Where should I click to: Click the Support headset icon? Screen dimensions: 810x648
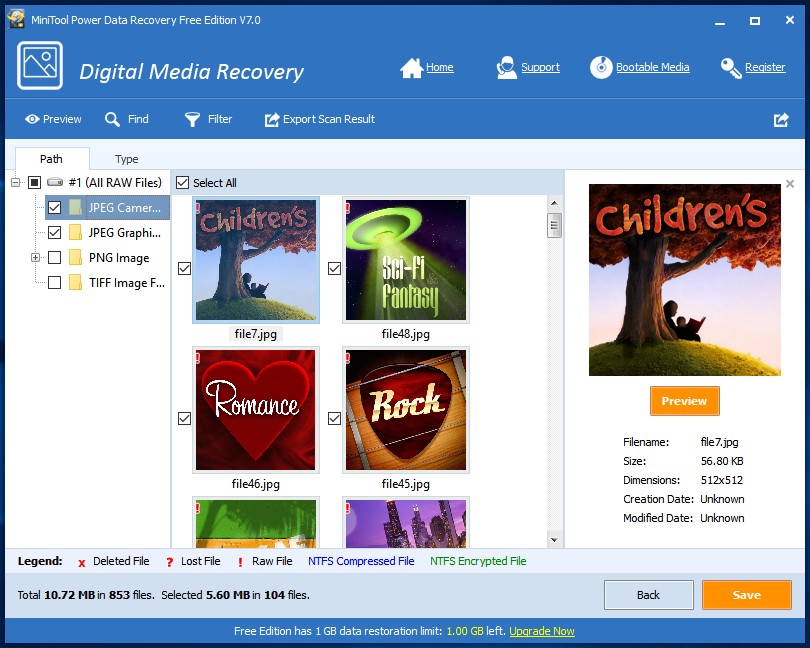click(x=506, y=68)
